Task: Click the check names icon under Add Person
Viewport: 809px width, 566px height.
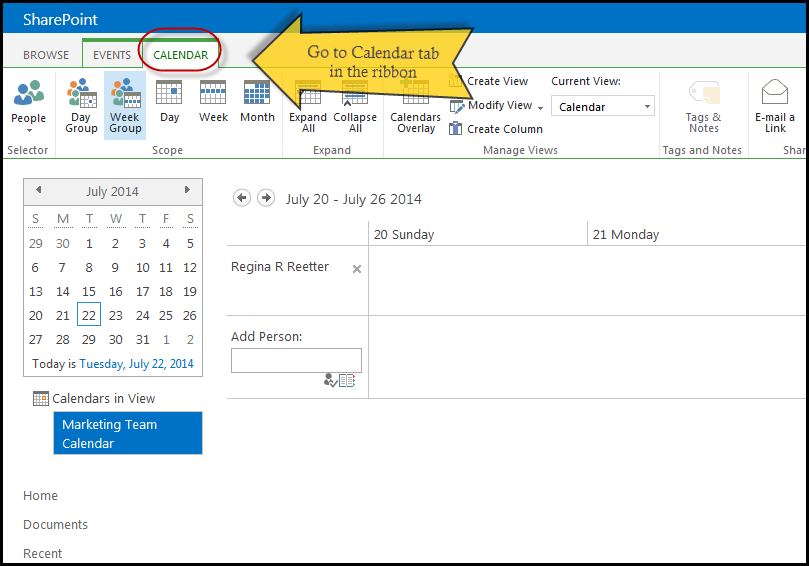Action: point(330,381)
